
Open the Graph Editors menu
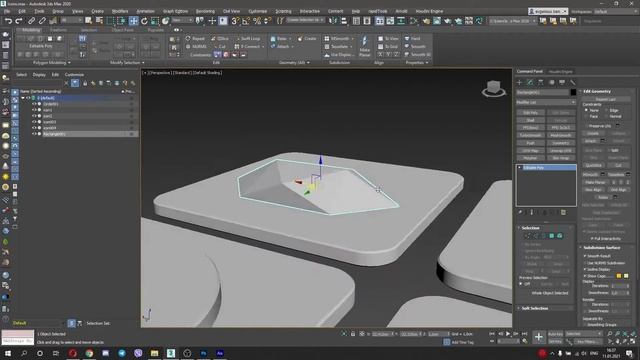[x=175, y=11]
